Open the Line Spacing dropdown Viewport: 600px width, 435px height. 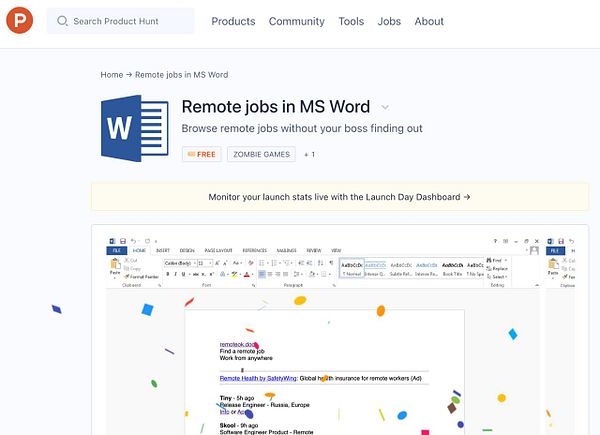point(296,274)
